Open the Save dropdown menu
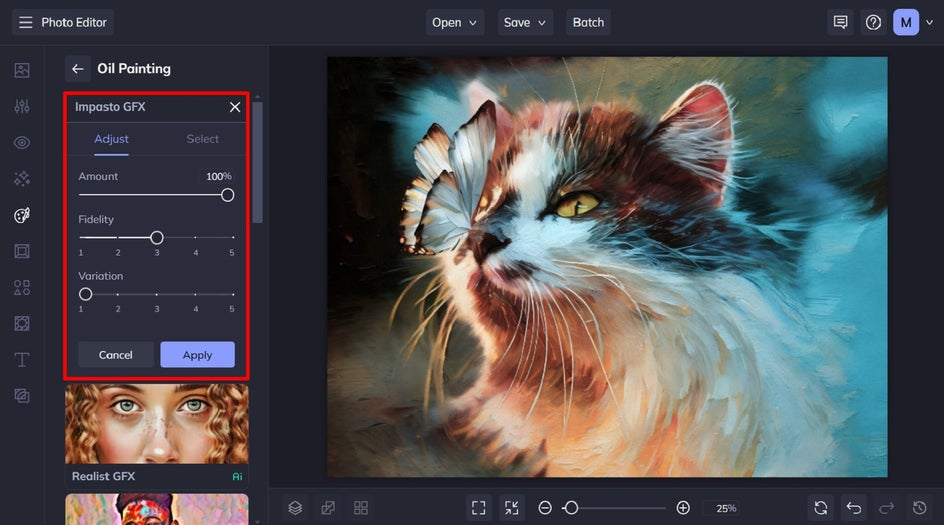The width and height of the screenshot is (944, 525). [x=525, y=22]
